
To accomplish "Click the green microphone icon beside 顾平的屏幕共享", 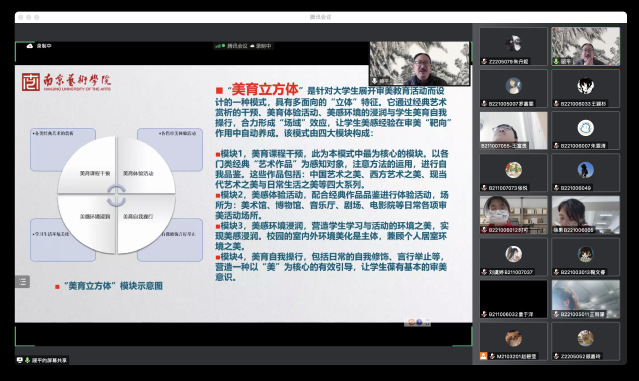I will [x=27, y=360].
